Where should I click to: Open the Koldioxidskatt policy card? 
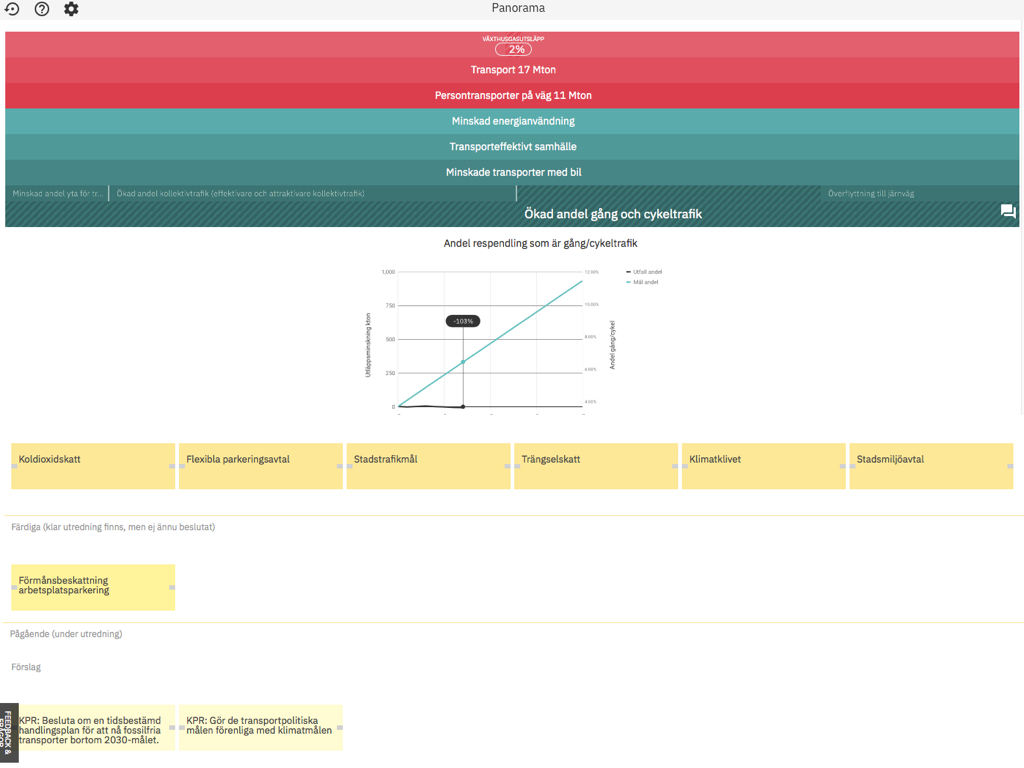tap(93, 466)
